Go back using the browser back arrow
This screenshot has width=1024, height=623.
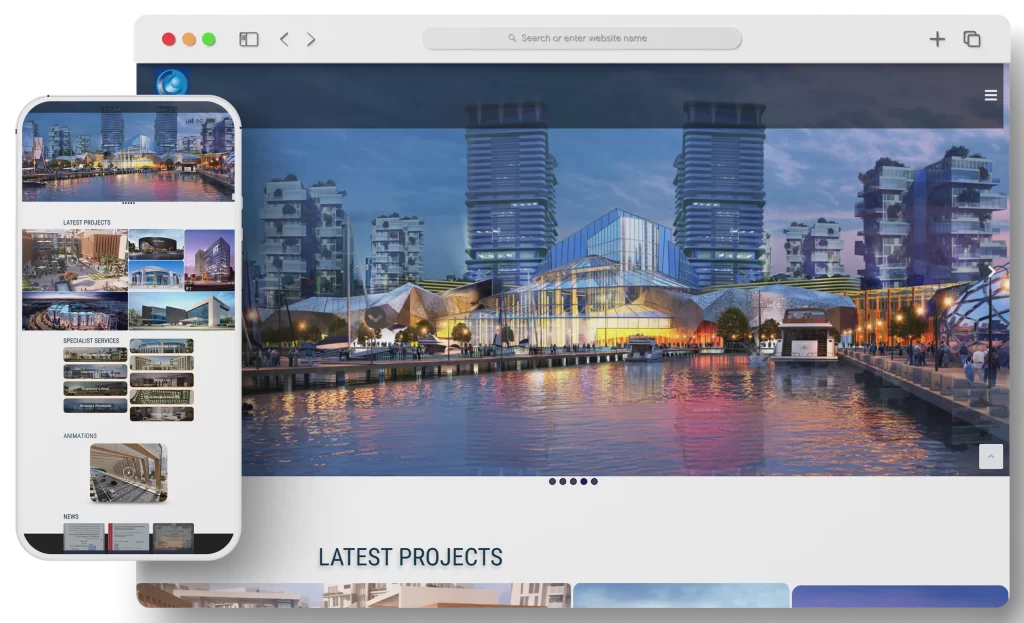tap(284, 39)
